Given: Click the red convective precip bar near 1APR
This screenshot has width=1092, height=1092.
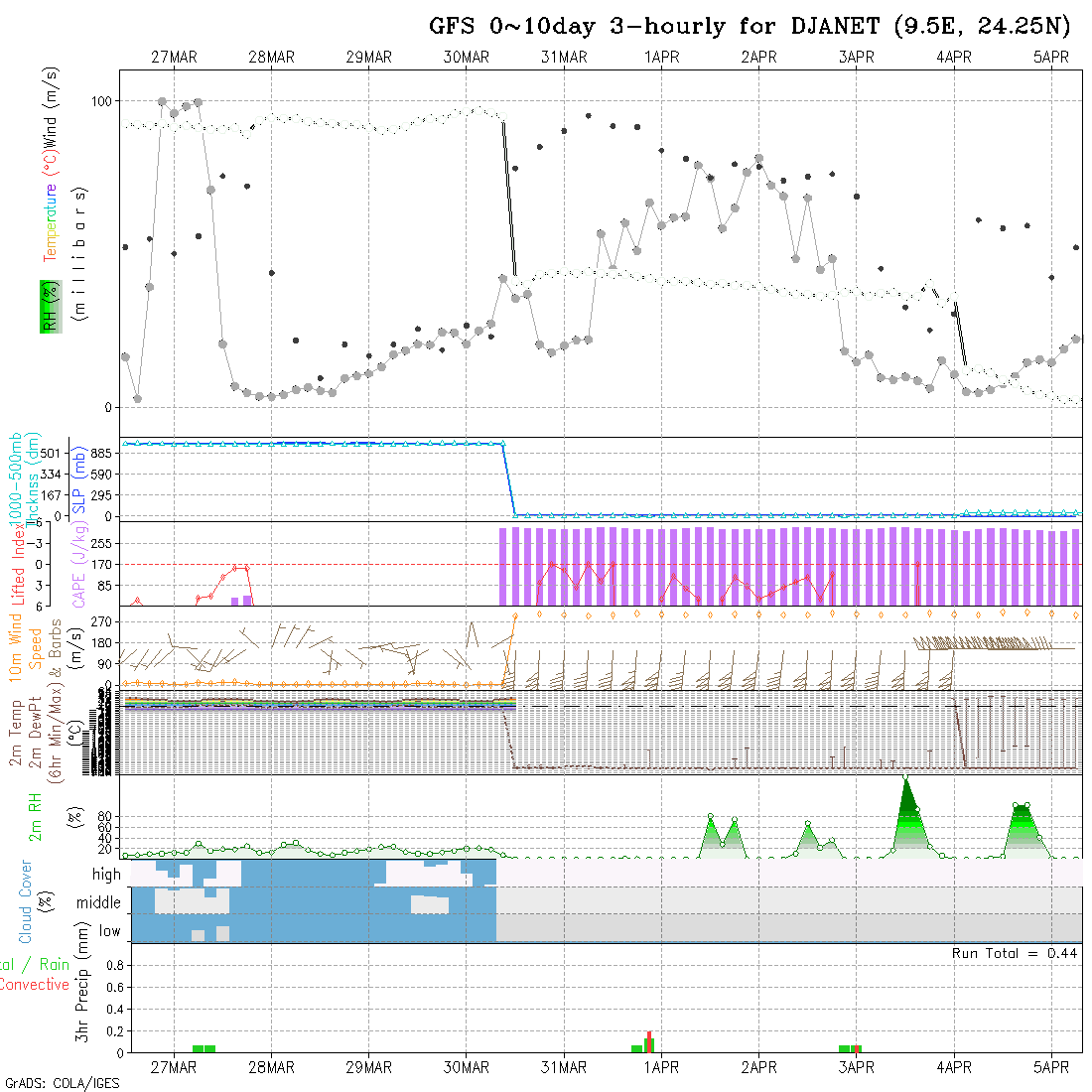Looking at the screenshot, I should click(x=649, y=1041).
